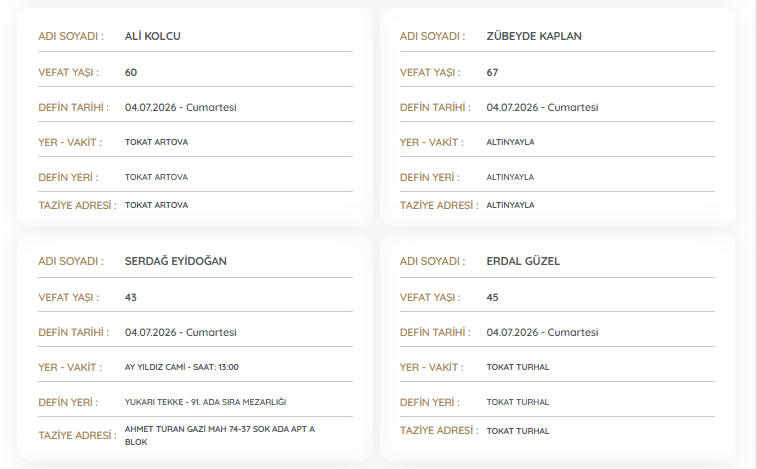
Task: Click YER - VAKİT label in Ali Kolcu card
Action: 70,142
